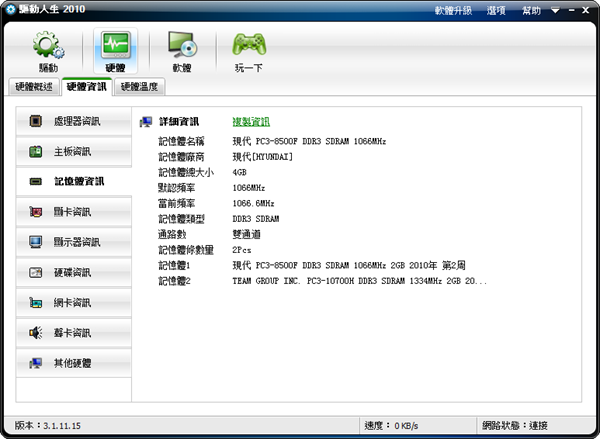This screenshot has width=600, height=439.
Task: Click the app logo in title bar
Action: point(10,10)
